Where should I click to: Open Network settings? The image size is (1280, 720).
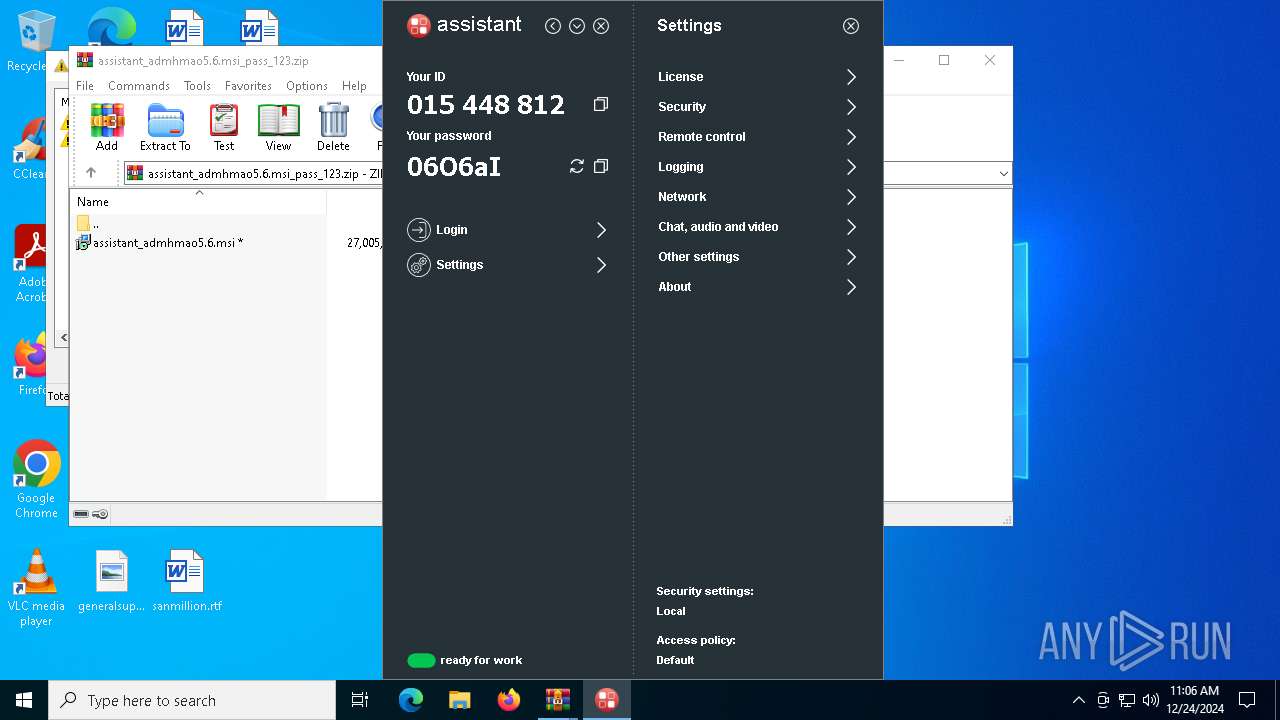click(757, 197)
